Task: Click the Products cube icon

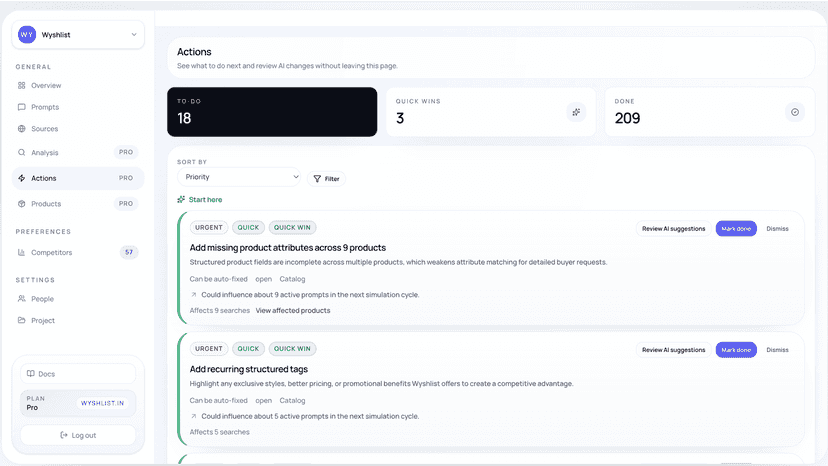Action: click(x=22, y=203)
